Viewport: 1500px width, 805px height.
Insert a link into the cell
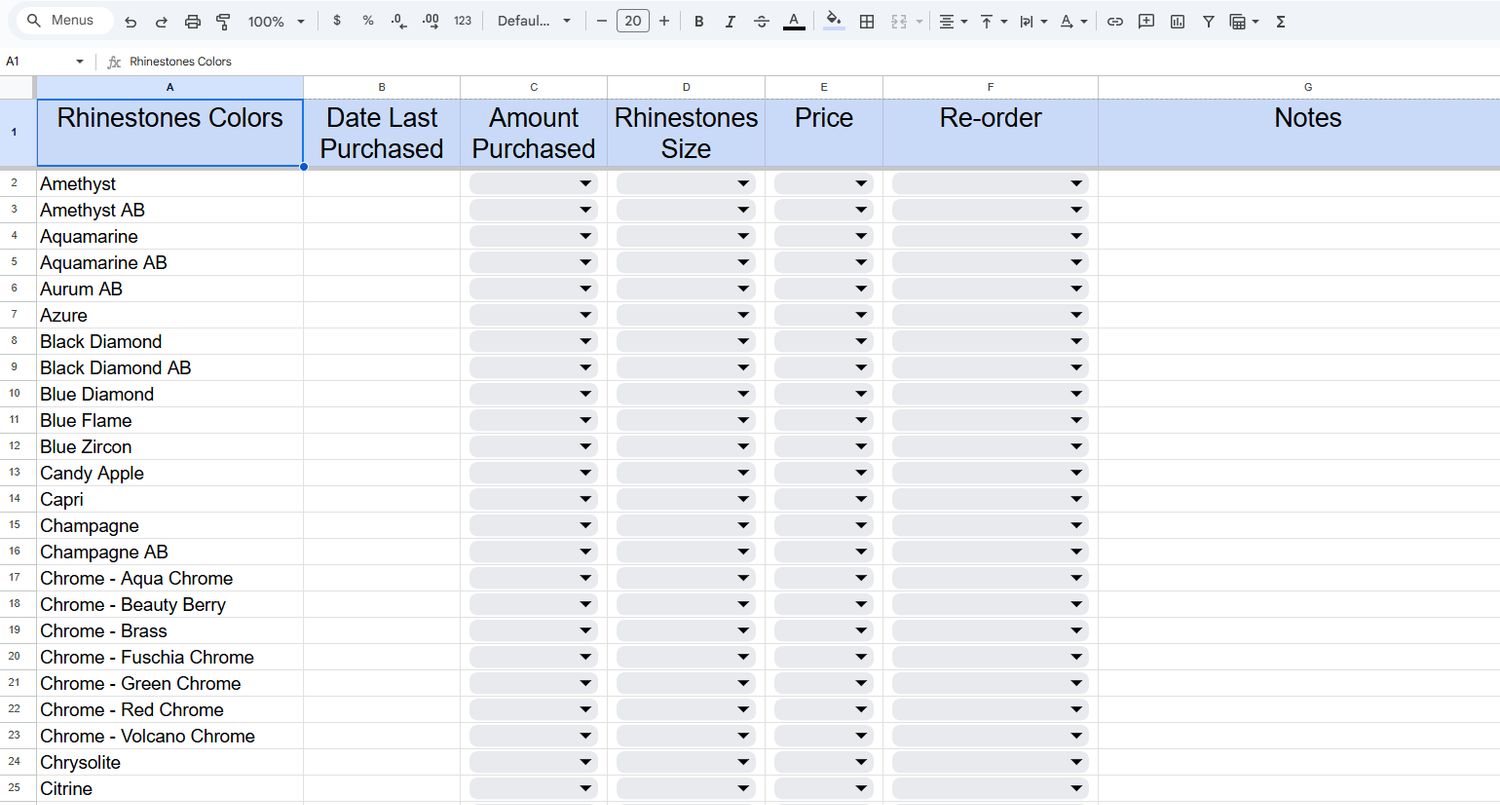click(x=1114, y=20)
